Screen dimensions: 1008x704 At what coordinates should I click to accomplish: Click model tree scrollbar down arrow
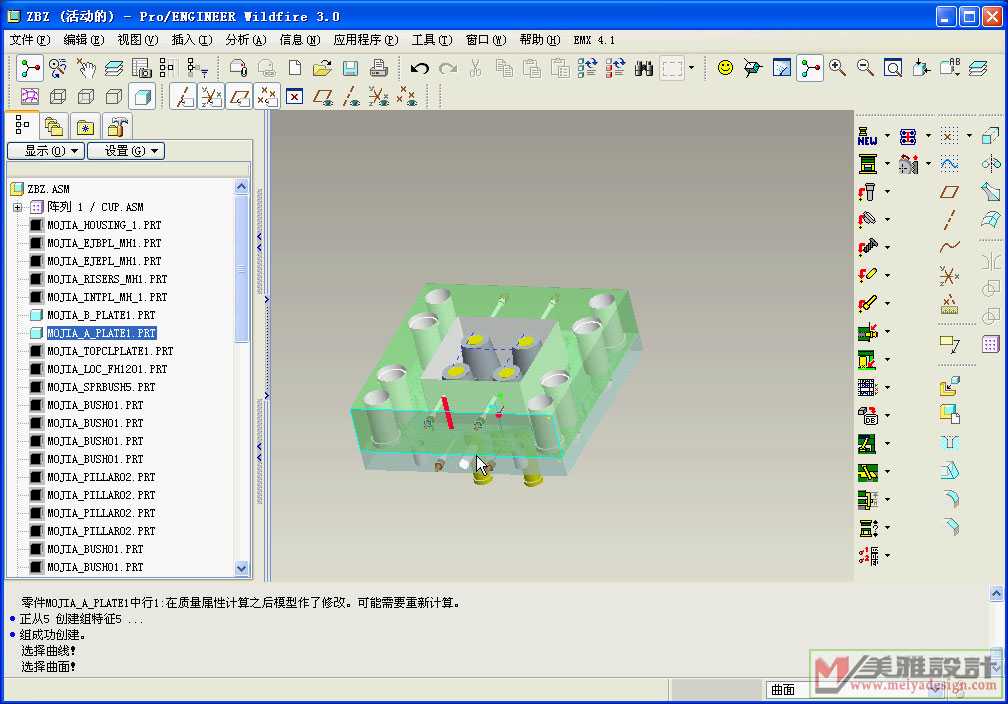click(x=242, y=568)
